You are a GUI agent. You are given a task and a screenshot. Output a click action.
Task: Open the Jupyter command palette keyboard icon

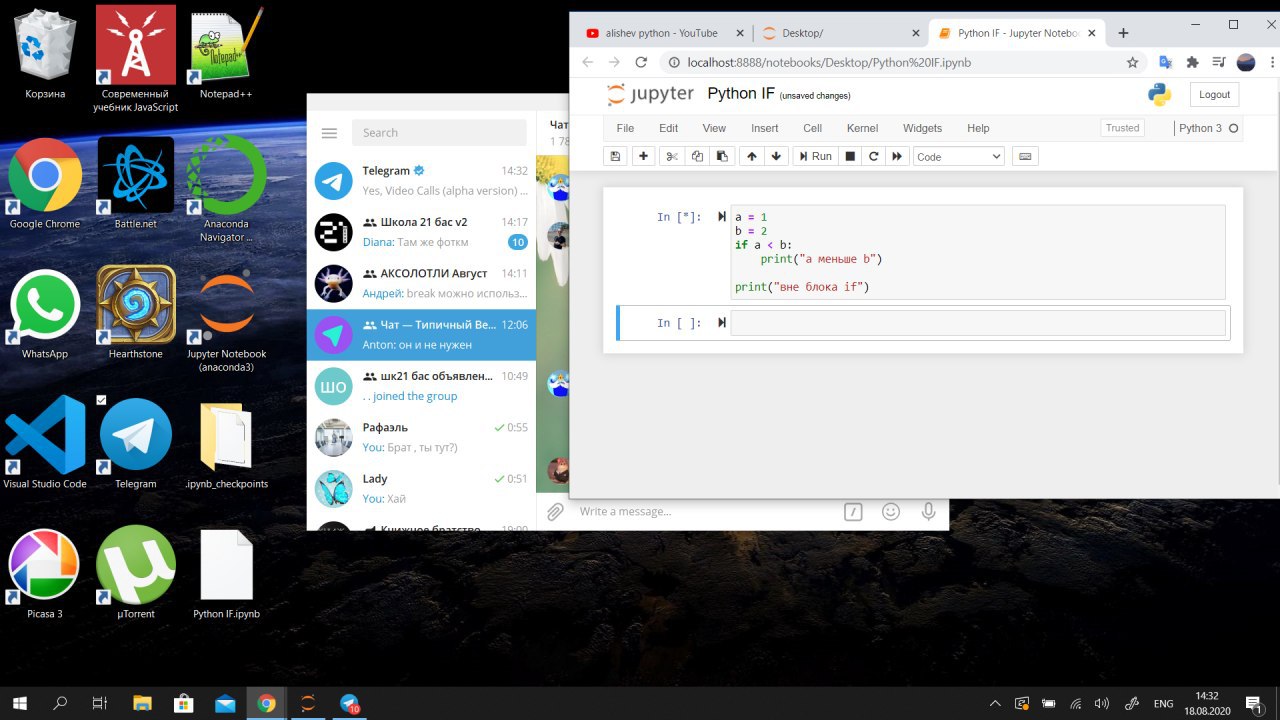tap(1024, 156)
